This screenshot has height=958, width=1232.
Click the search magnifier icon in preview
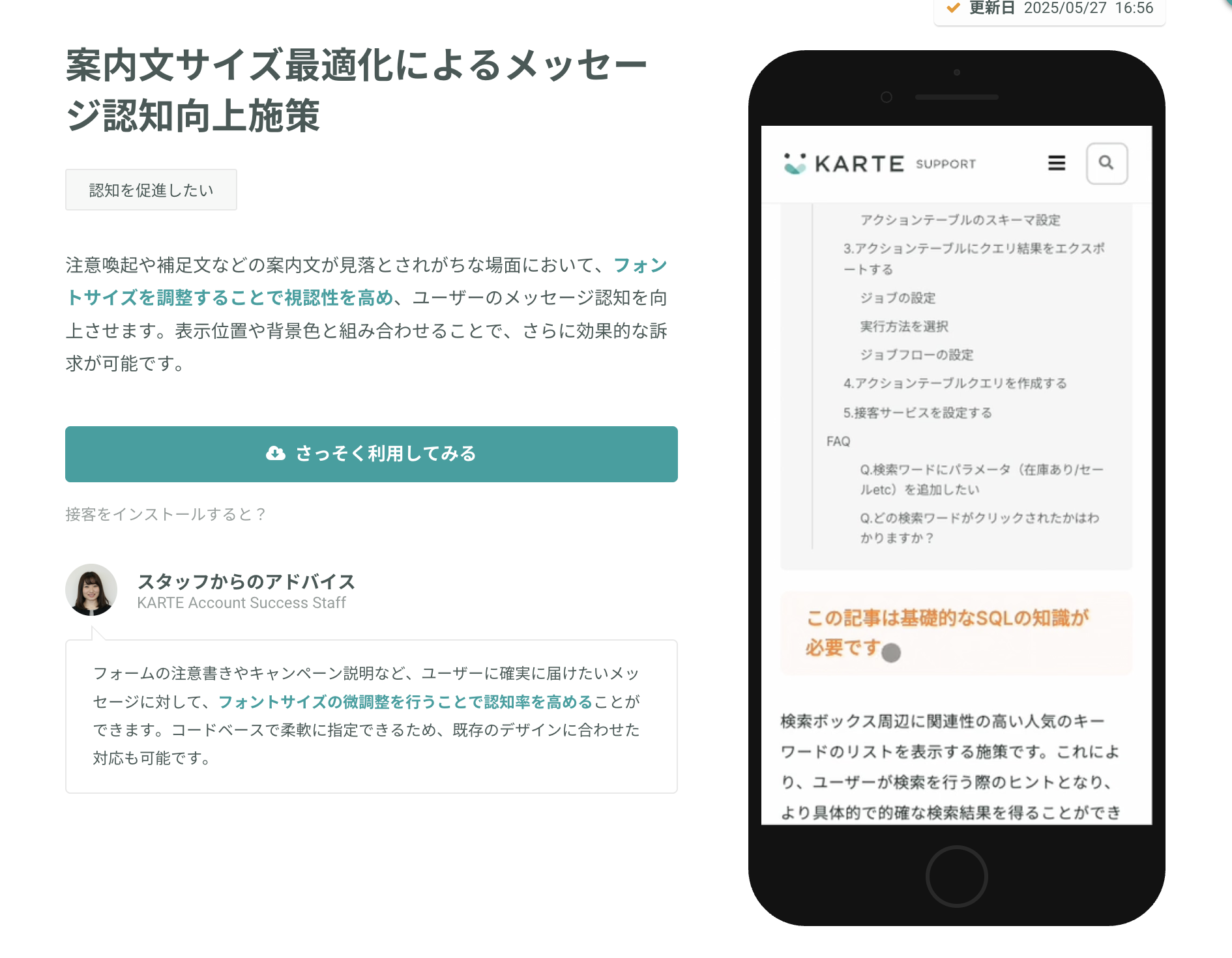(x=1106, y=163)
